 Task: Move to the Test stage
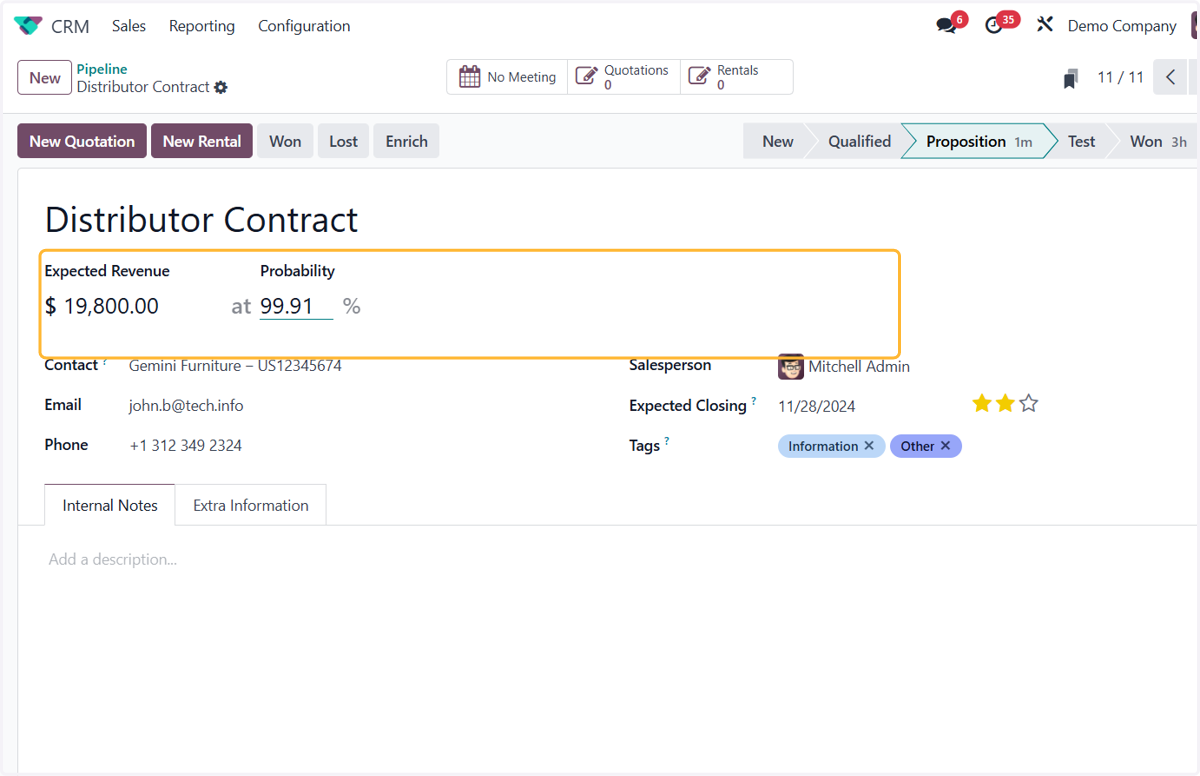(x=1081, y=141)
